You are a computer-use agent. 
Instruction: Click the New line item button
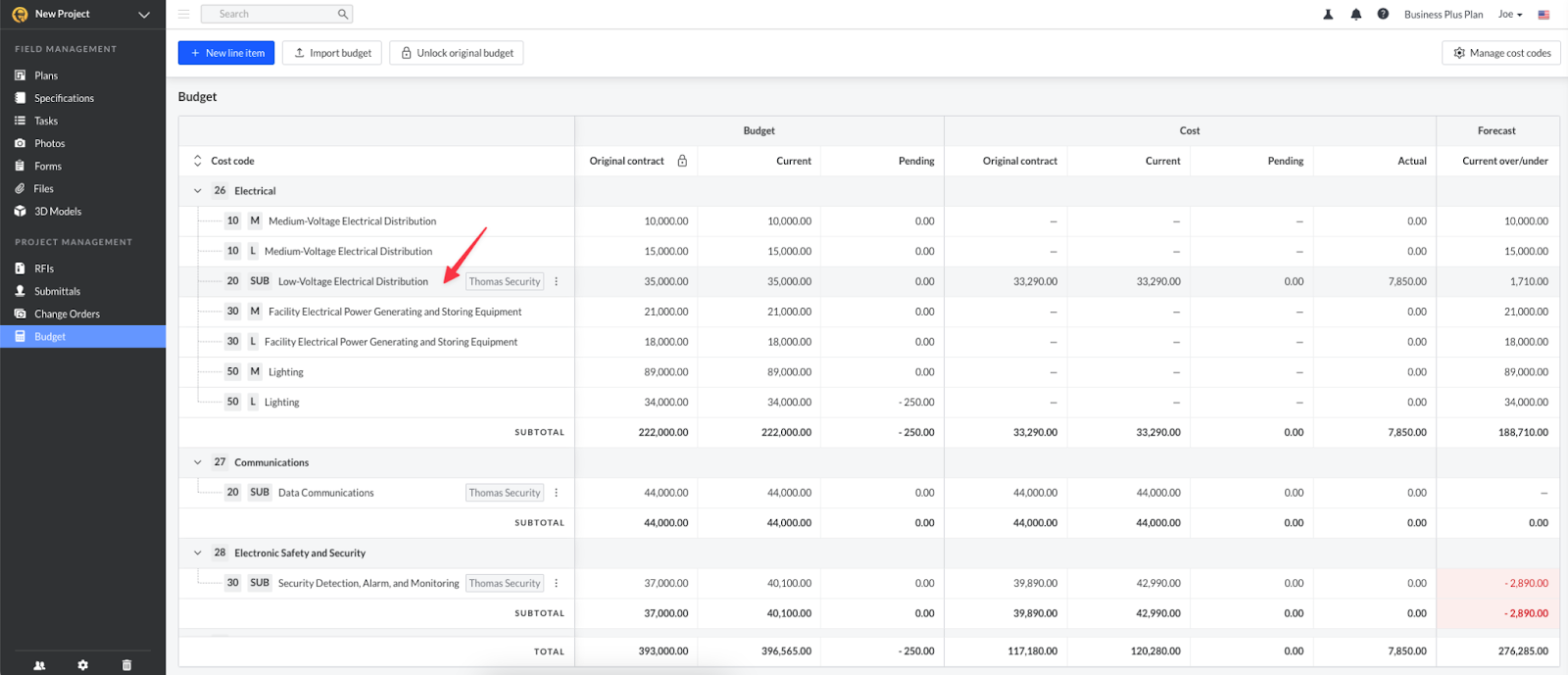226,53
